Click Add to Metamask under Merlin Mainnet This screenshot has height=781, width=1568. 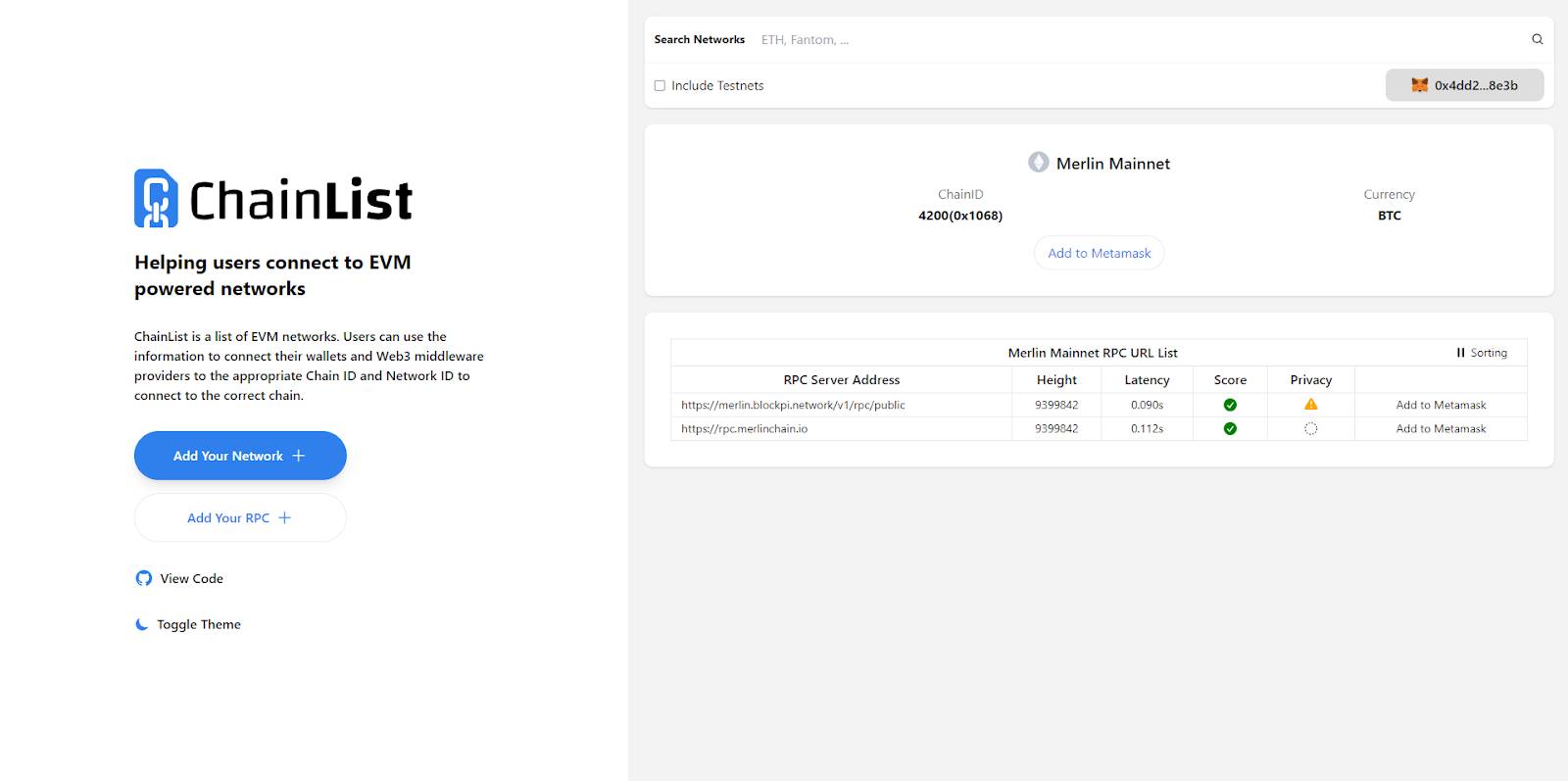pyautogui.click(x=1100, y=253)
